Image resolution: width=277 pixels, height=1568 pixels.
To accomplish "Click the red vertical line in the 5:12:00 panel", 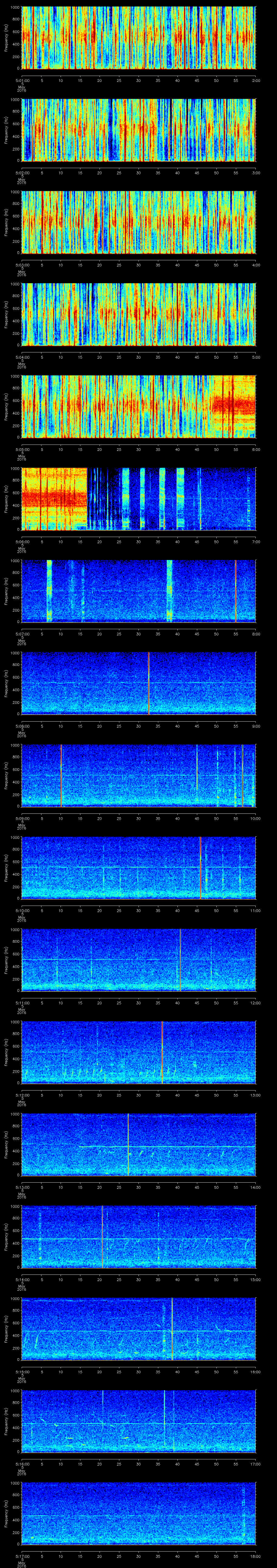I will pos(162,1052).
